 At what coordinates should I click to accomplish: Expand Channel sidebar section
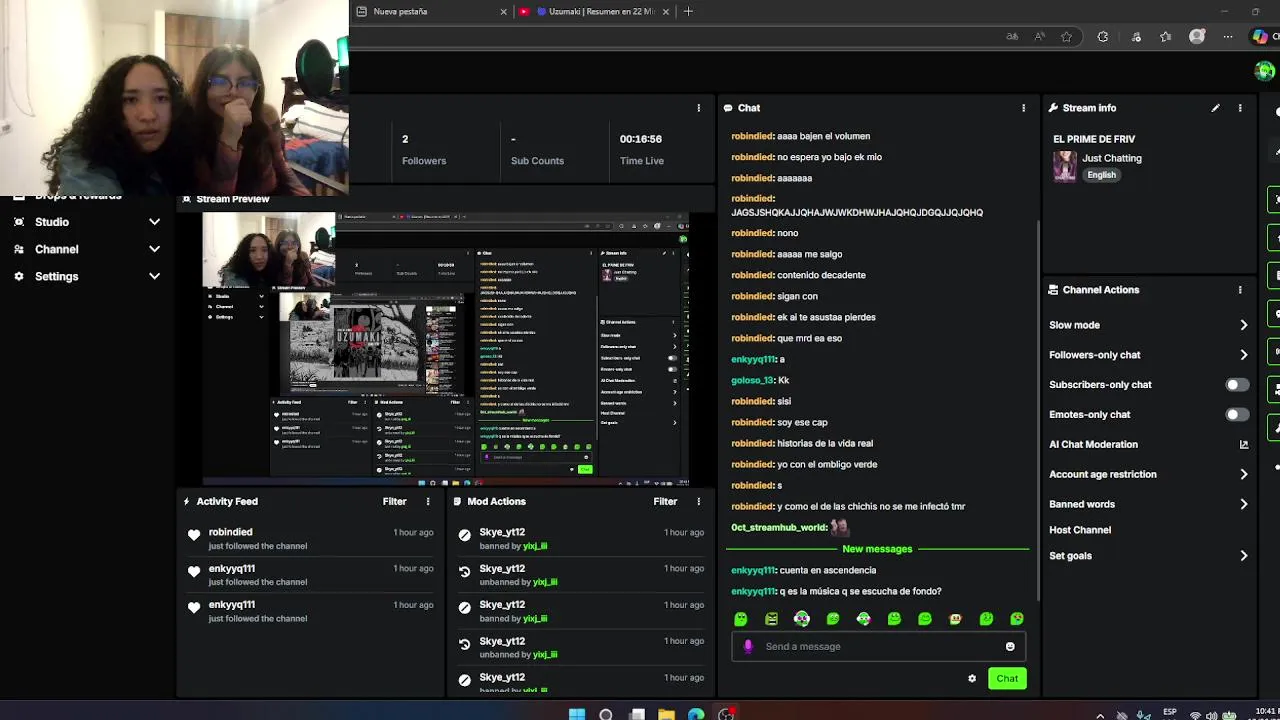click(154, 249)
